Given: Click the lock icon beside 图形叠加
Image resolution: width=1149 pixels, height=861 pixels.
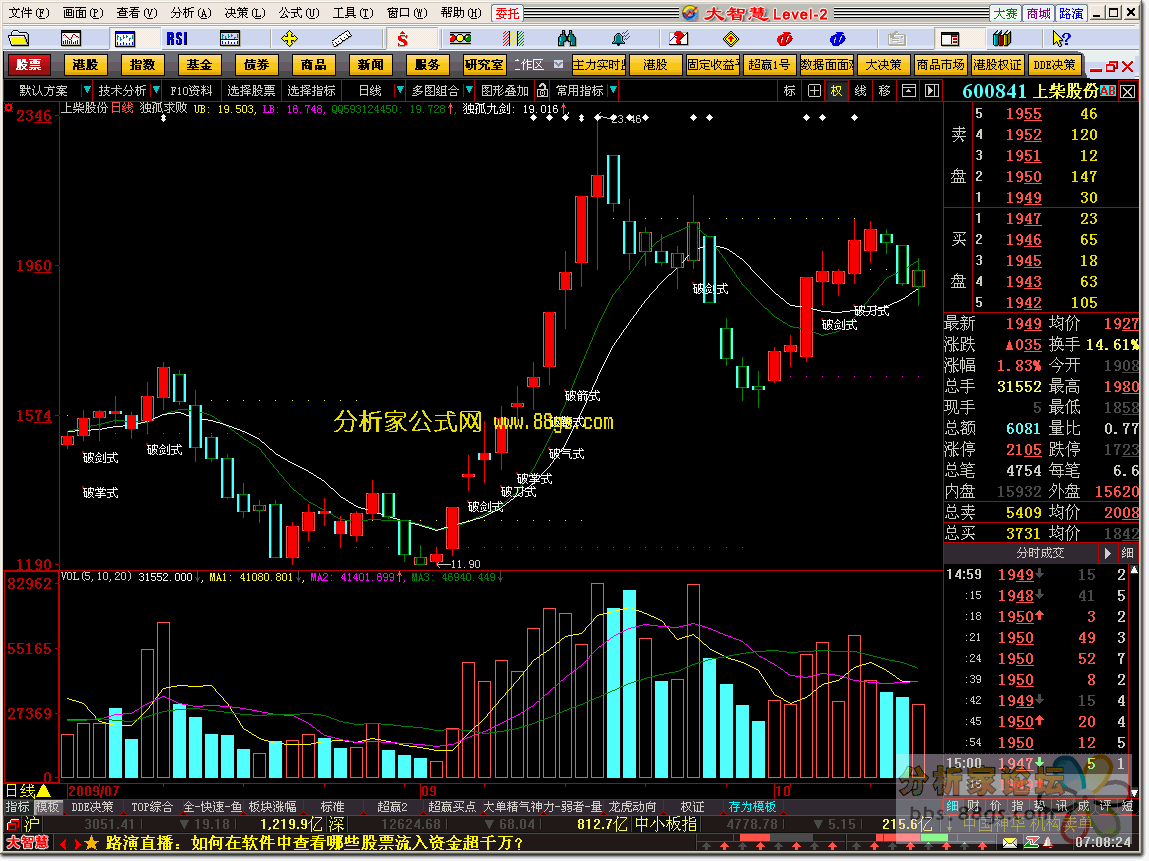Looking at the screenshot, I should 542,90.
